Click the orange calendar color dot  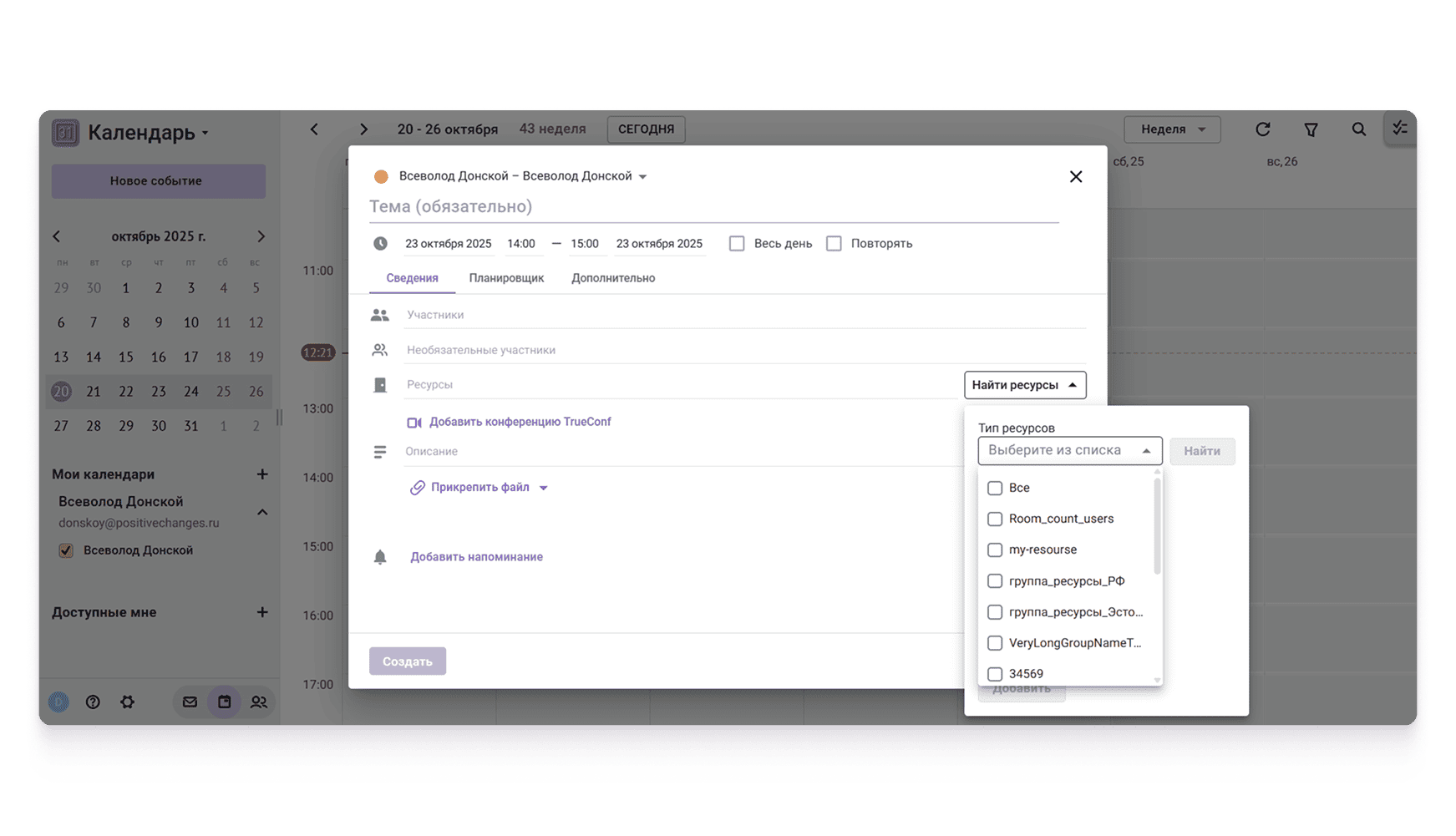381,176
